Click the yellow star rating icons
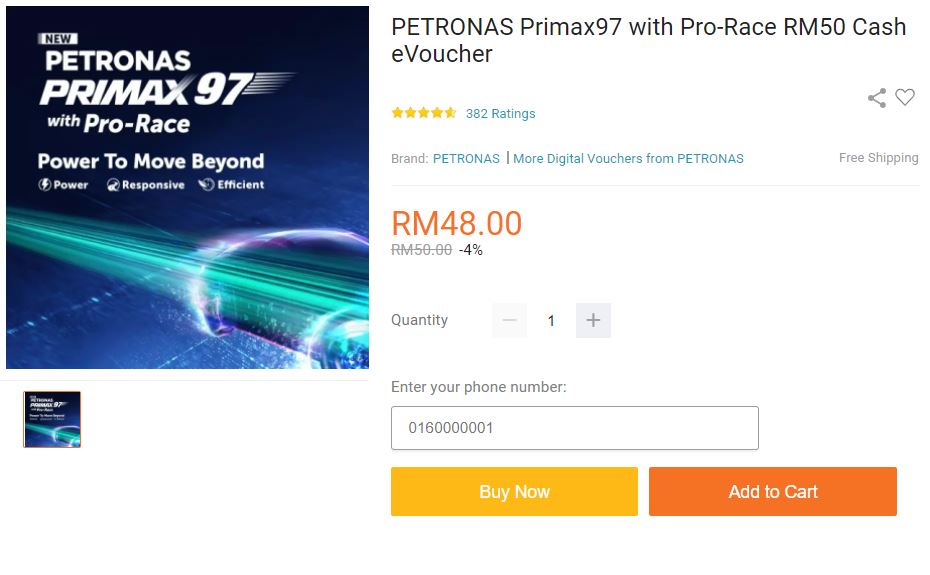Viewport: 930px width, 575px height. tap(424, 113)
